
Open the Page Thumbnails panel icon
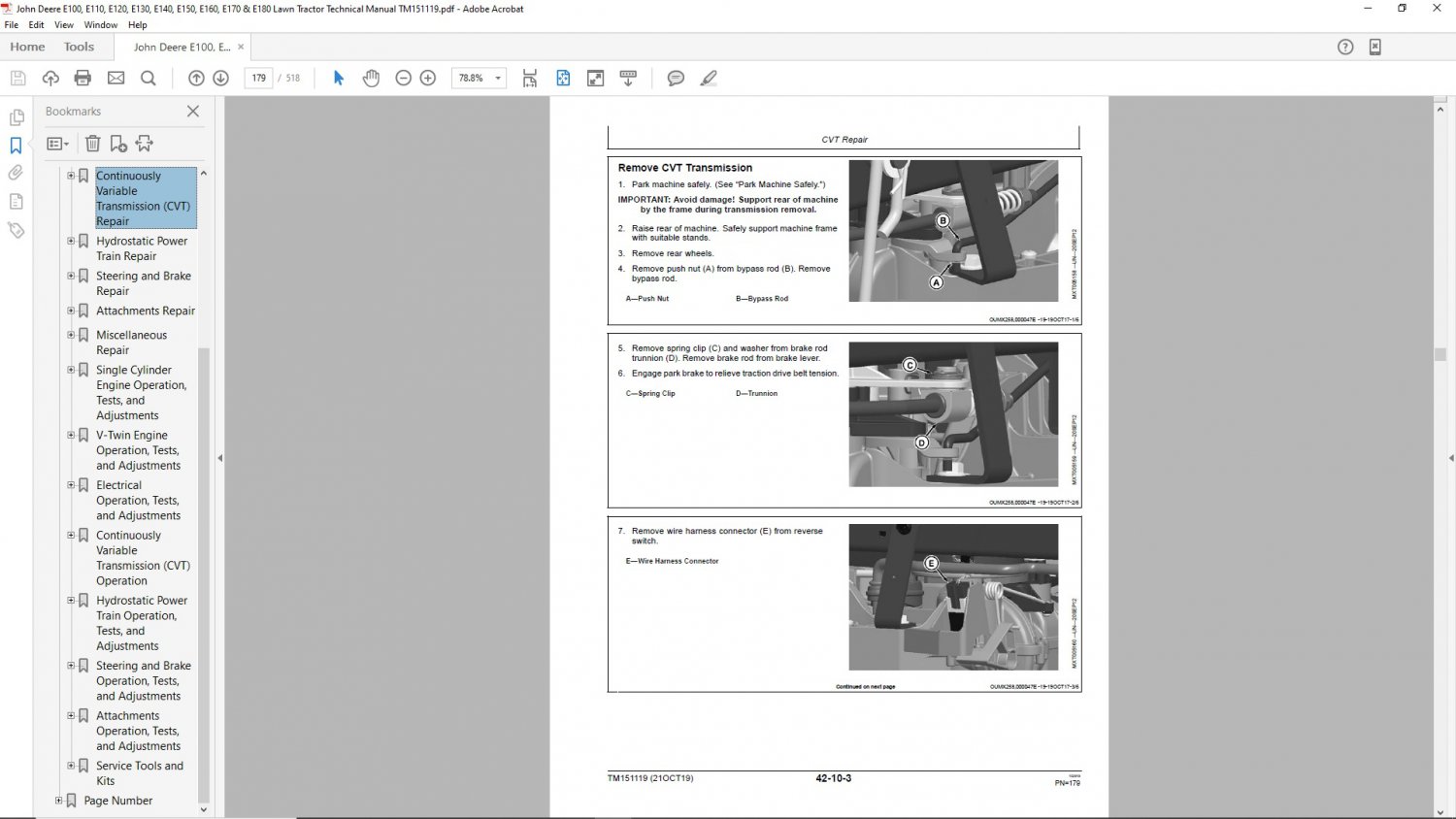pos(17,117)
